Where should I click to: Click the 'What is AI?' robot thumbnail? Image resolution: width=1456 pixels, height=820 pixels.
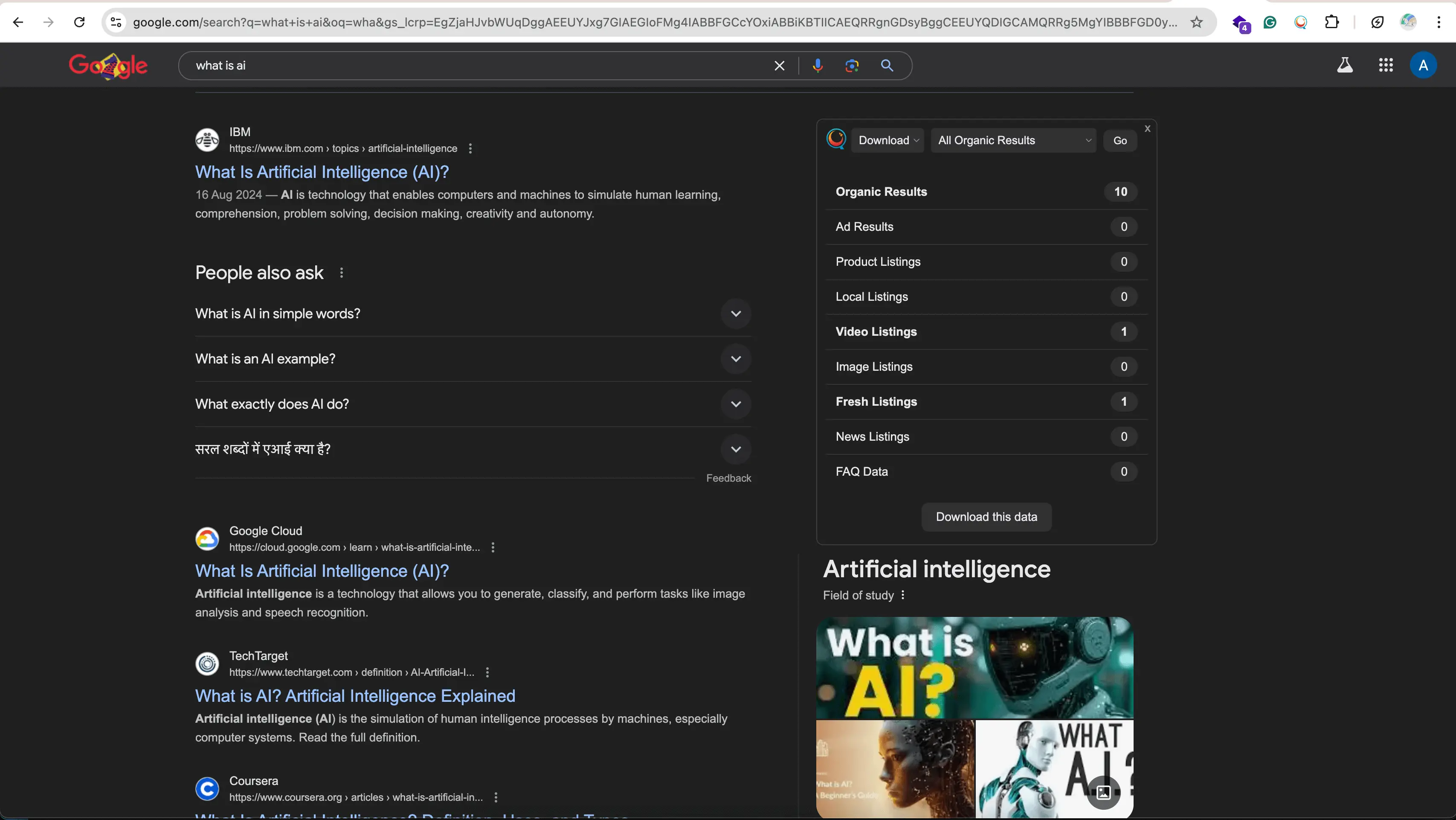(x=975, y=667)
